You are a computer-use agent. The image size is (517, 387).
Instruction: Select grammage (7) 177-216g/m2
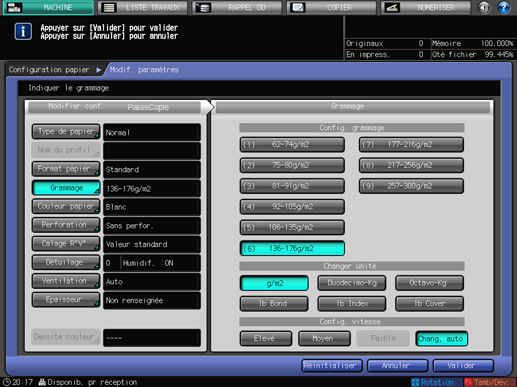411,145
